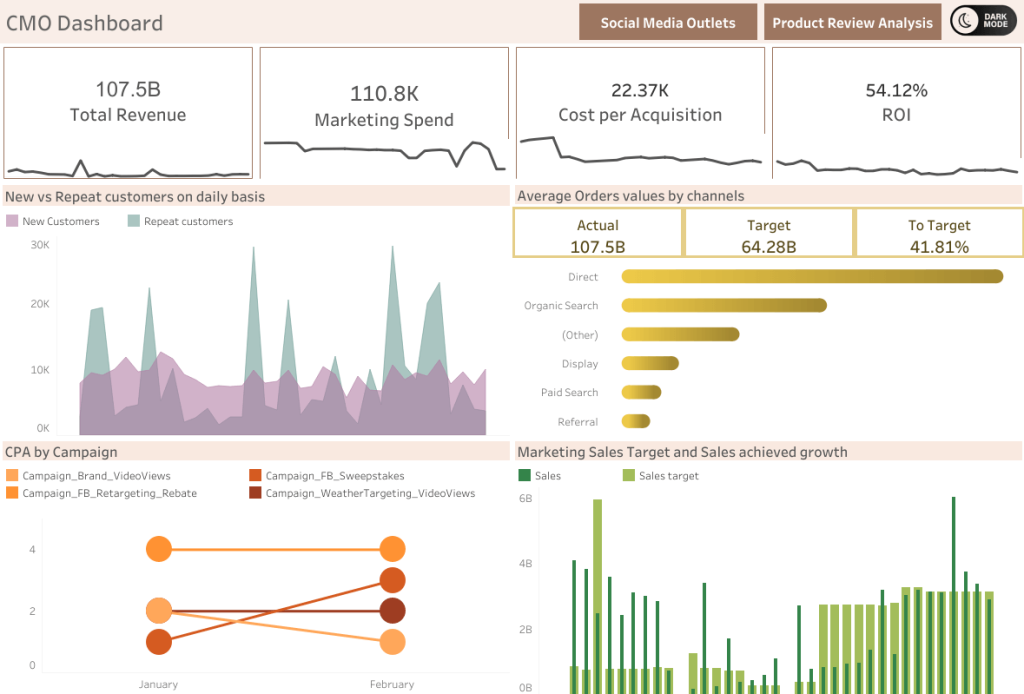Open the Product Review Analysis page
The image size is (1024, 694).
[852, 21]
